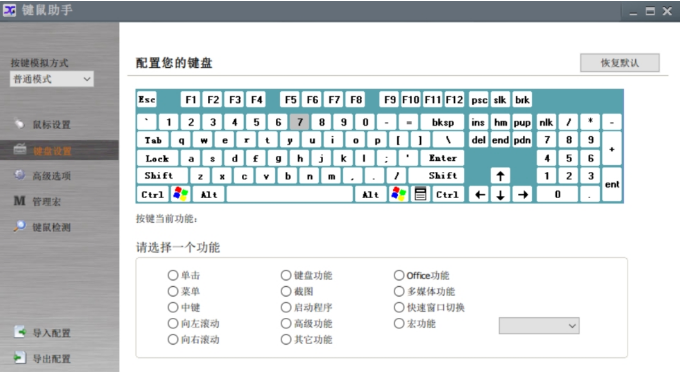Click the up arrow key
680x372 pixels.
point(500,176)
